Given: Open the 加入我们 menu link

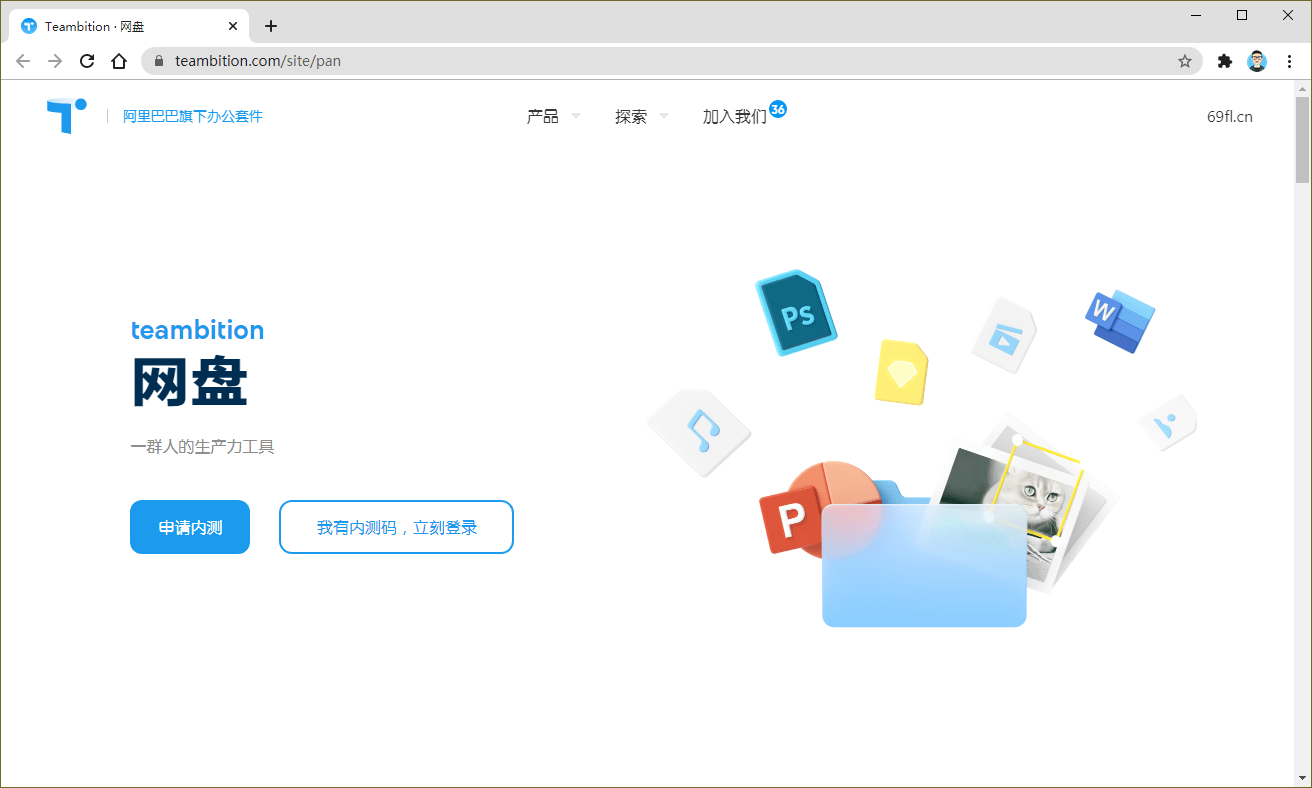Looking at the screenshot, I should 735,117.
